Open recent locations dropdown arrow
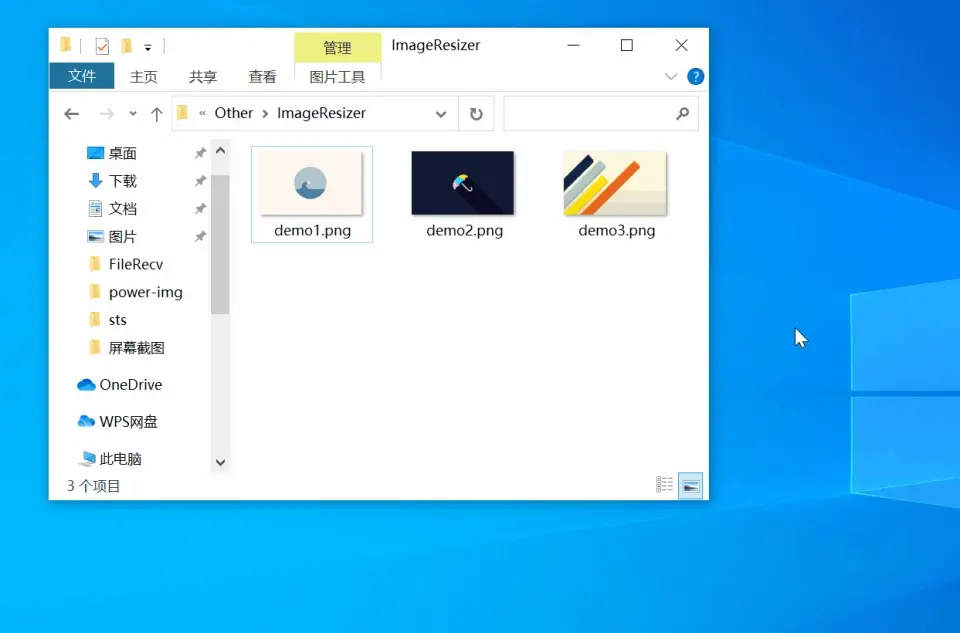Screen dimensions: 960x633 [133, 114]
